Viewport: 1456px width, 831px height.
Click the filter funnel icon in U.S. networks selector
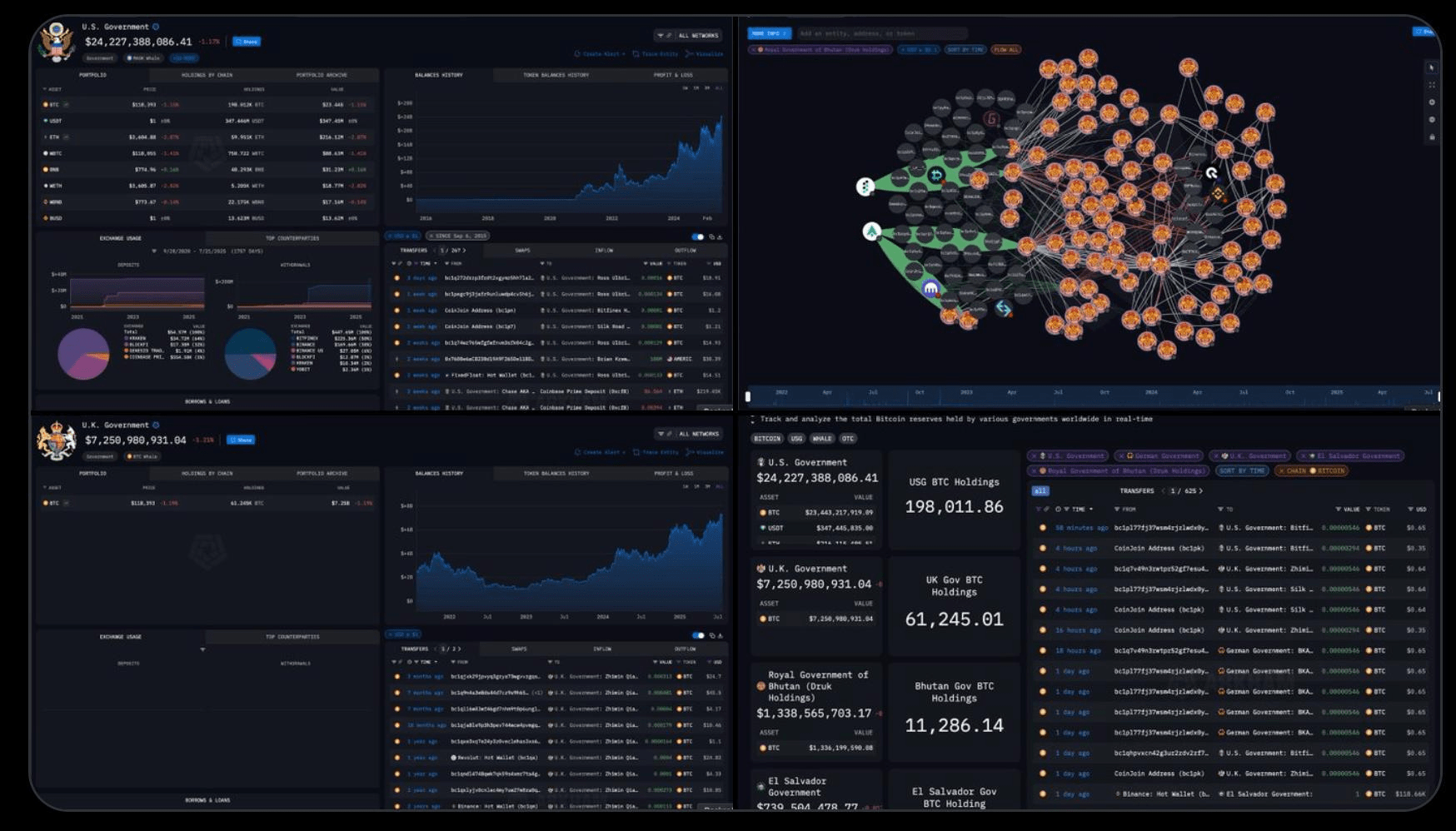[661, 36]
